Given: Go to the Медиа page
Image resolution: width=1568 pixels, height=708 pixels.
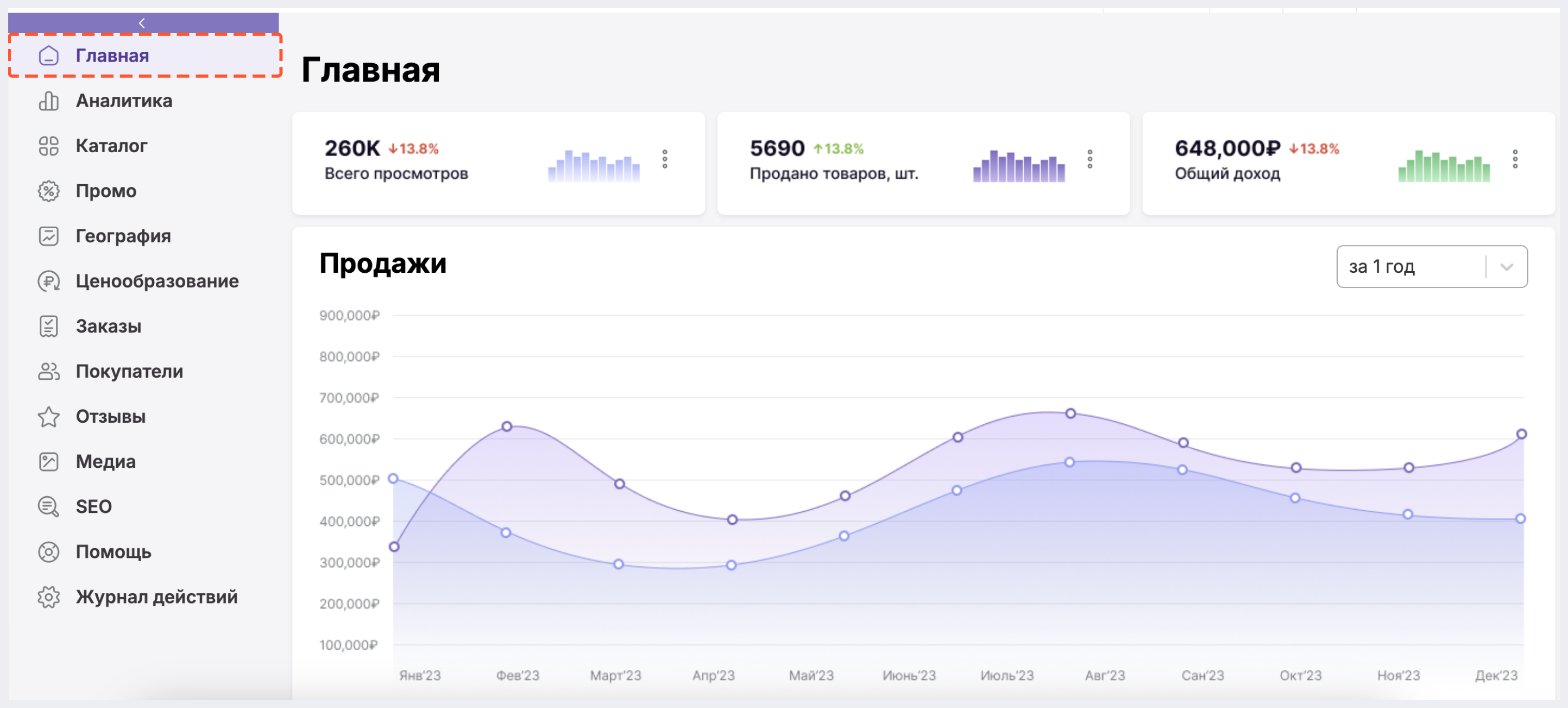Looking at the screenshot, I should [105, 462].
